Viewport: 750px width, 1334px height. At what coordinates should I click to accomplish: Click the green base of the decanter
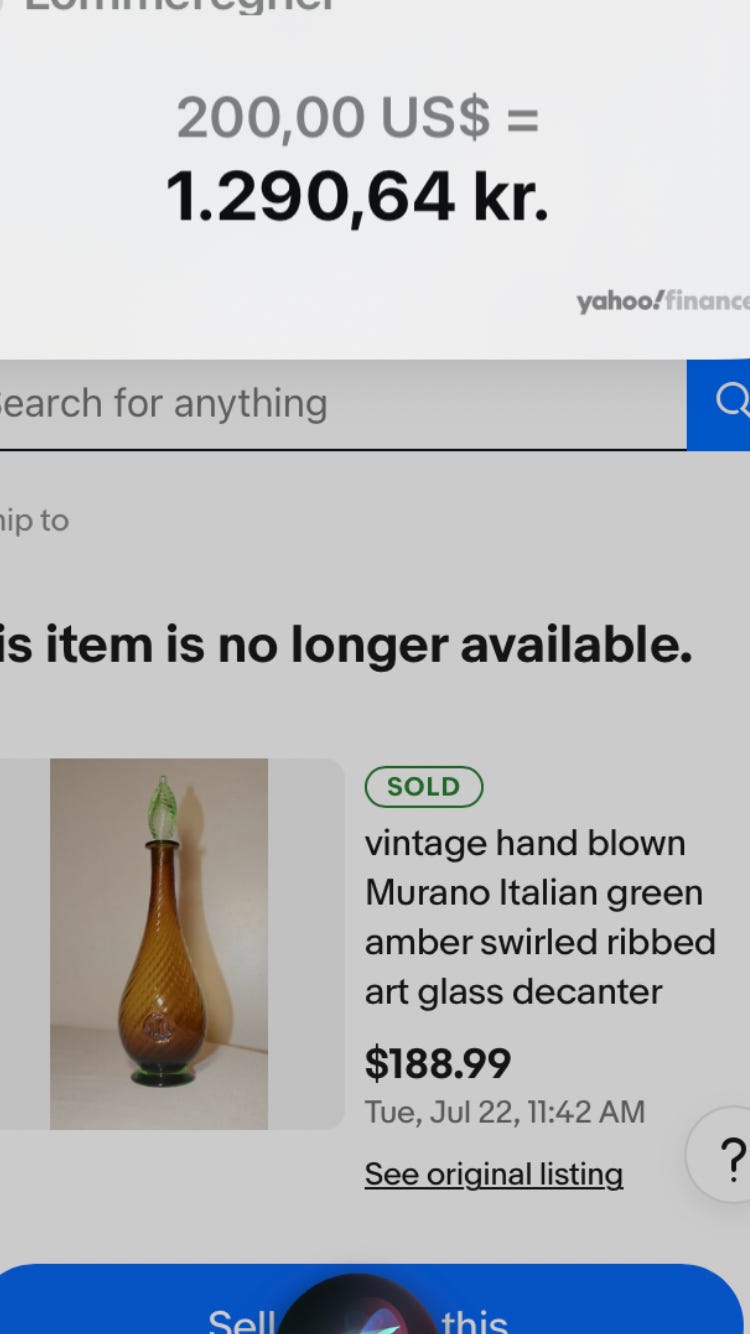coord(158,1077)
